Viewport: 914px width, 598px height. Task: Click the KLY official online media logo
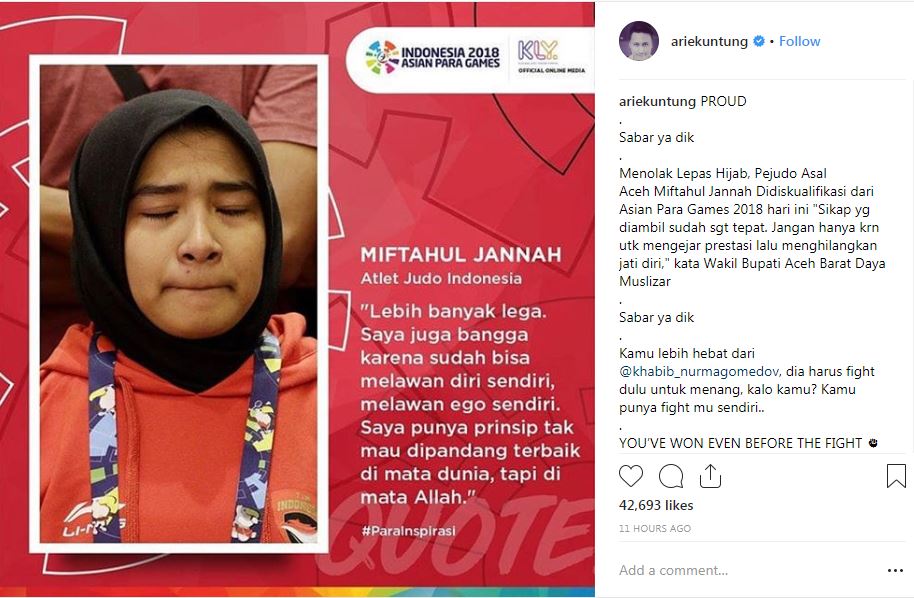(x=551, y=57)
